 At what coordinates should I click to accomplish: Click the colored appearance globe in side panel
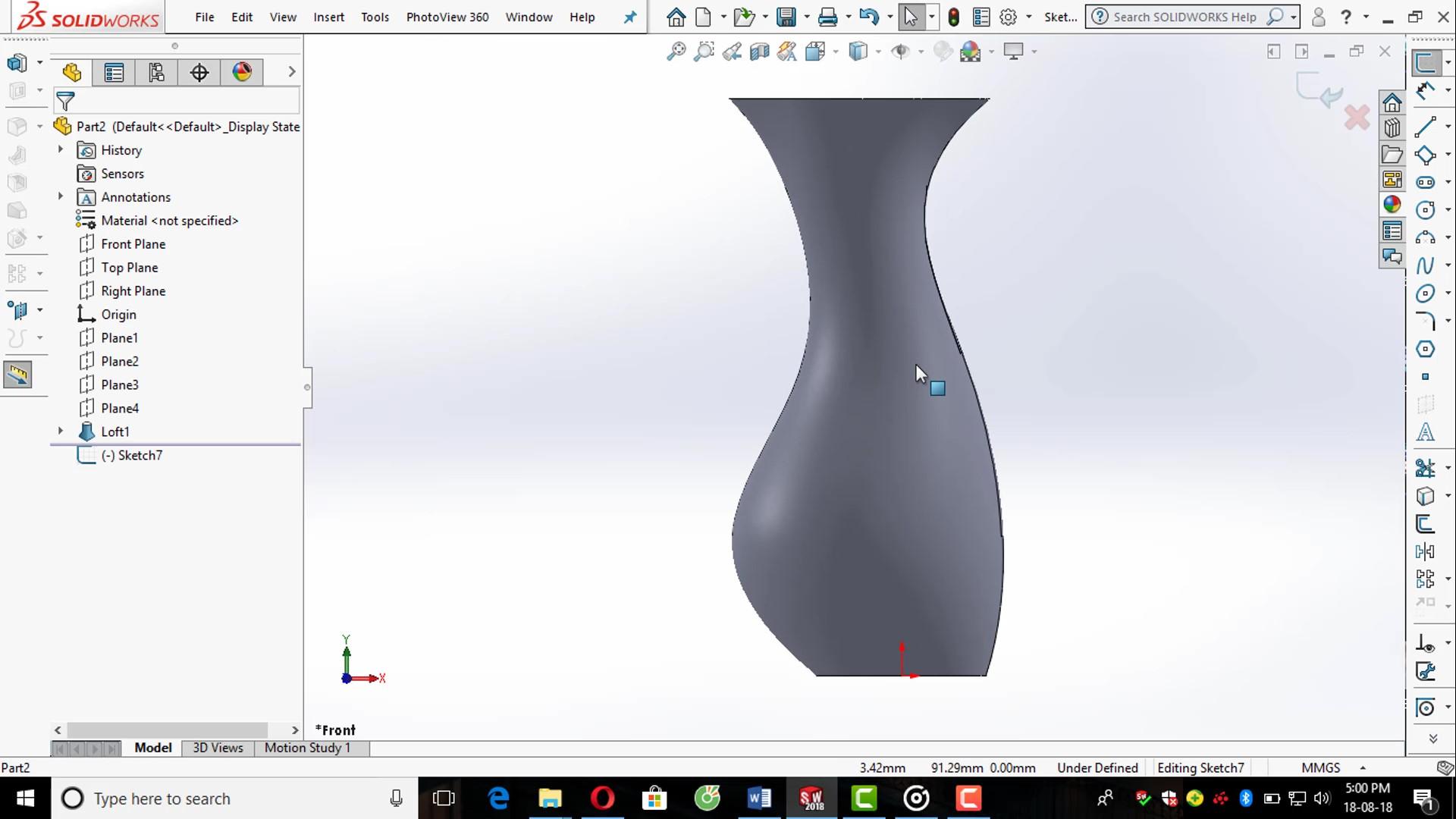[241, 72]
